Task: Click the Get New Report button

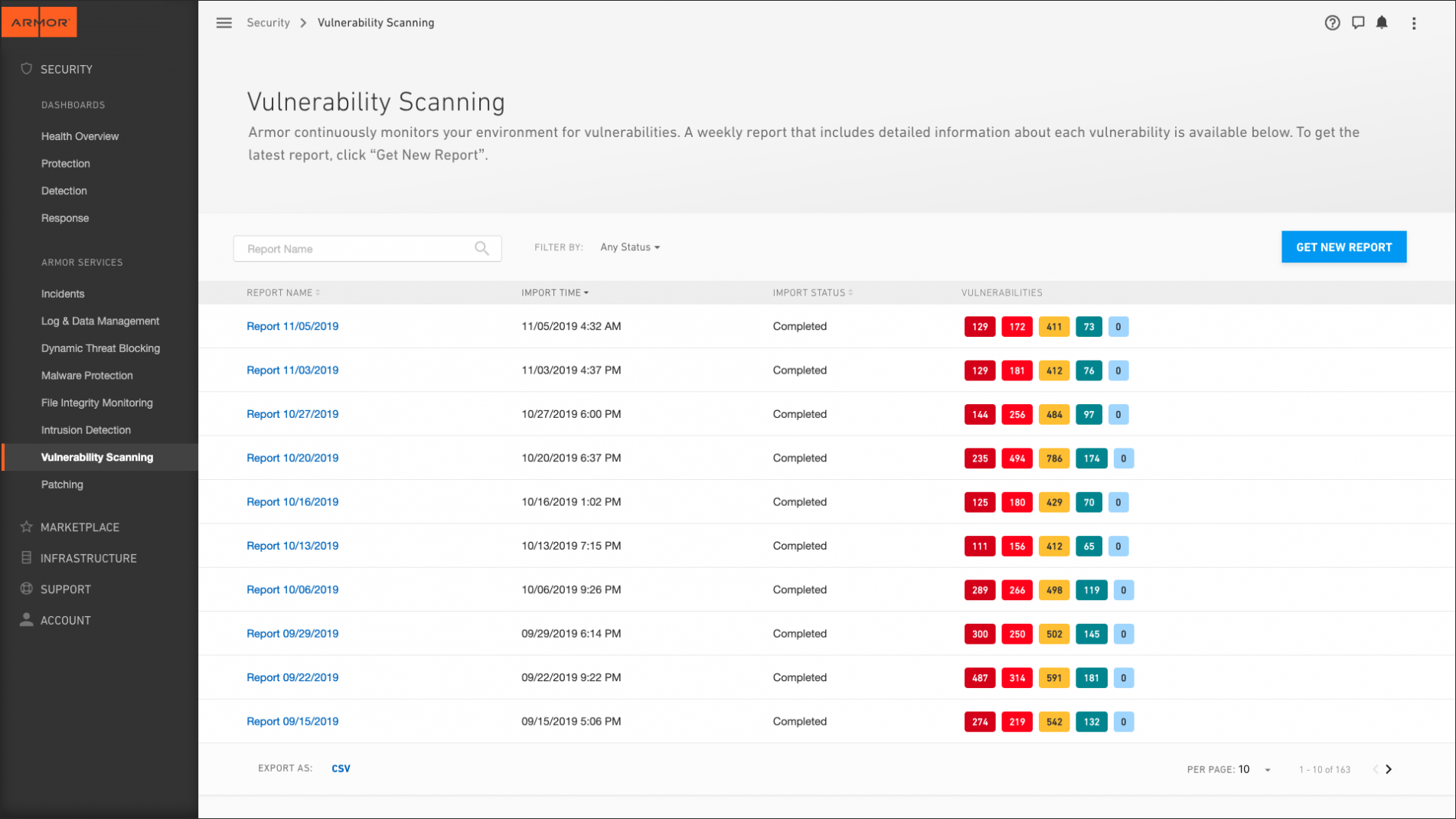Action: pyautogui.click(x=1343, y=247)
